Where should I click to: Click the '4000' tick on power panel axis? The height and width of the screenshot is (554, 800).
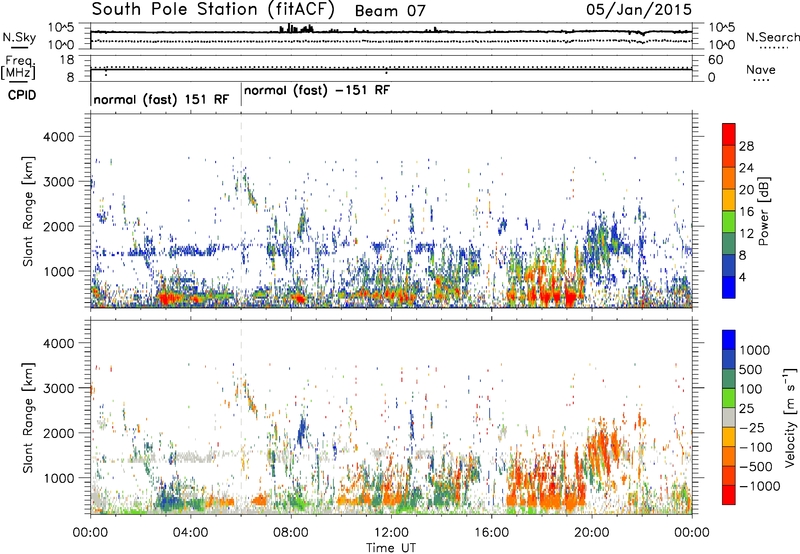(x=59, y=137)
